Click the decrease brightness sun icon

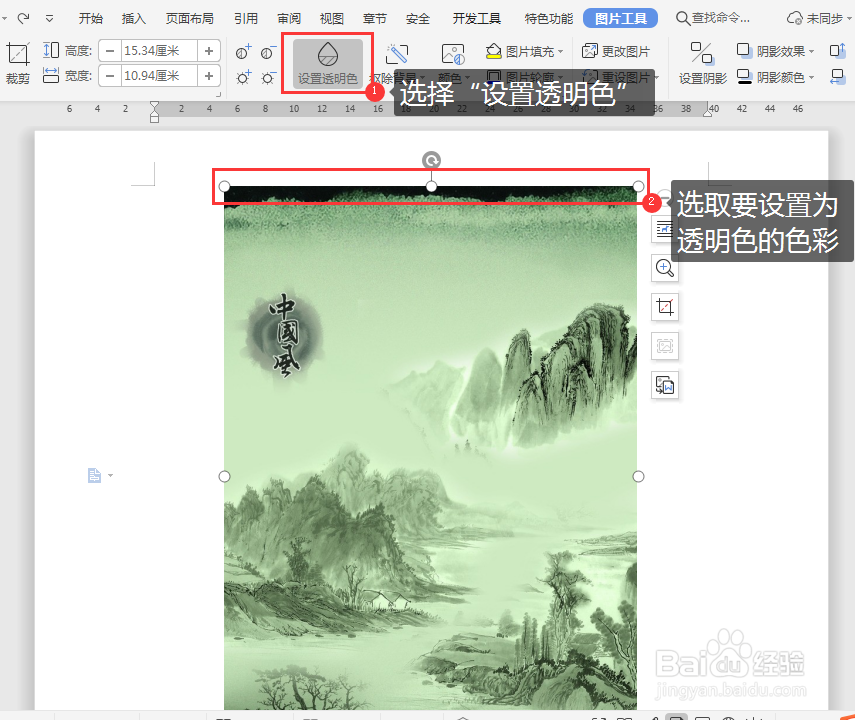(x=268, y=78)
